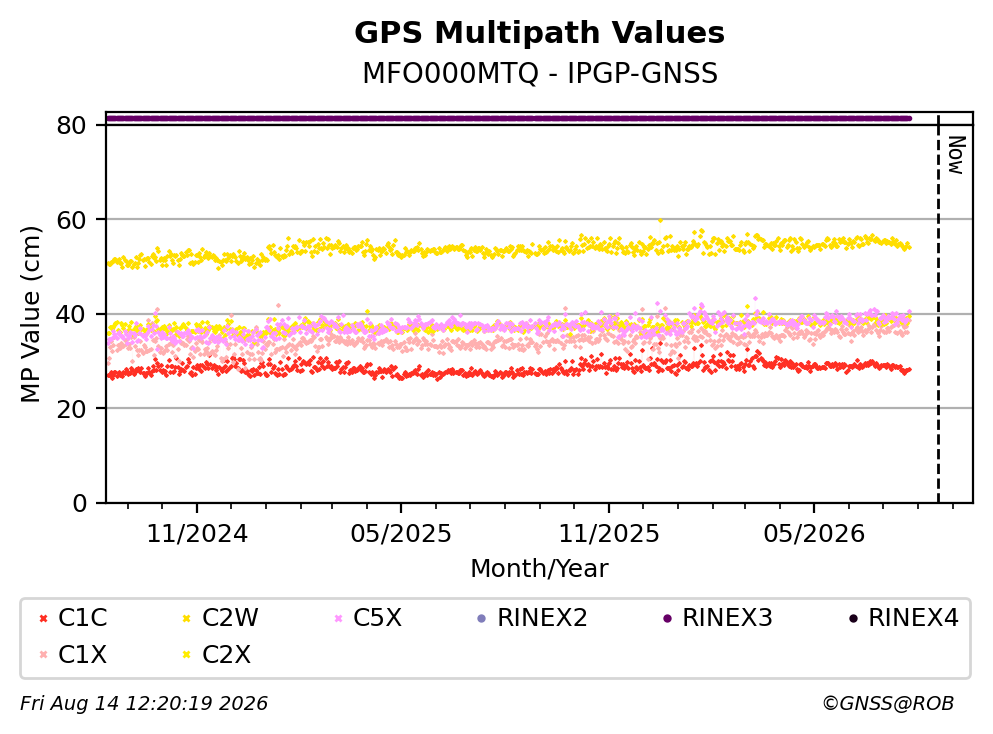Click the GPS Multipath Values title

pos(540,32)
